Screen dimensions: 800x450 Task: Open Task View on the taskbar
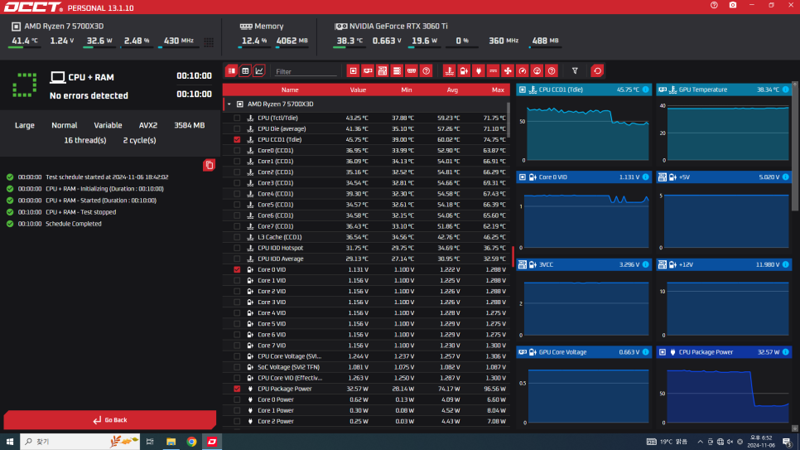[x=150, y=441]
